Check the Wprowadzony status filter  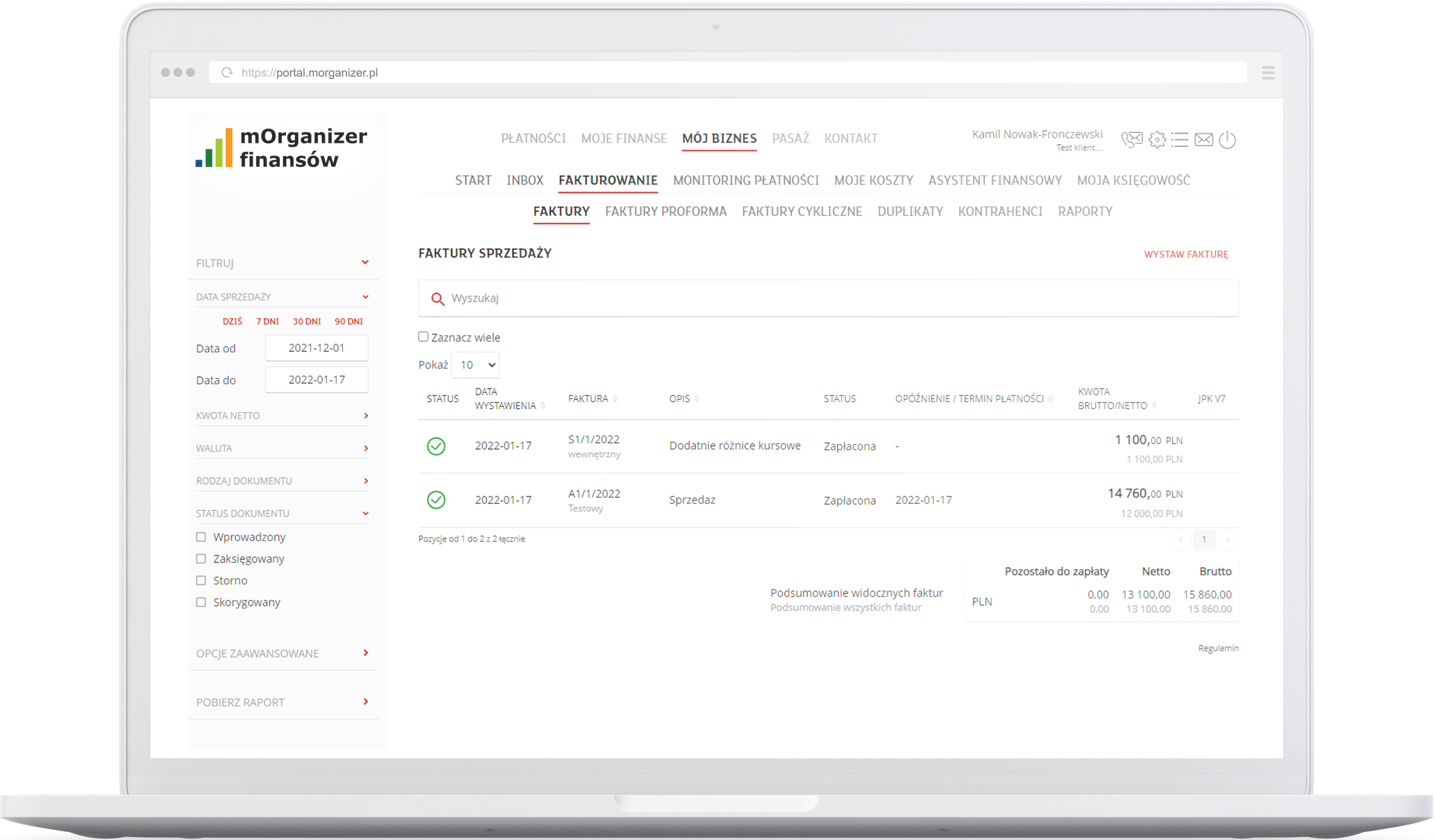tap(201, 537)
